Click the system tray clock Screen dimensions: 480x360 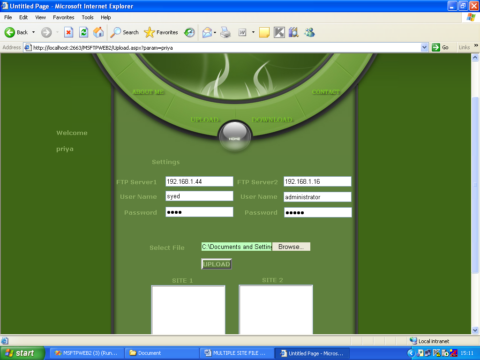pos(467,353)
